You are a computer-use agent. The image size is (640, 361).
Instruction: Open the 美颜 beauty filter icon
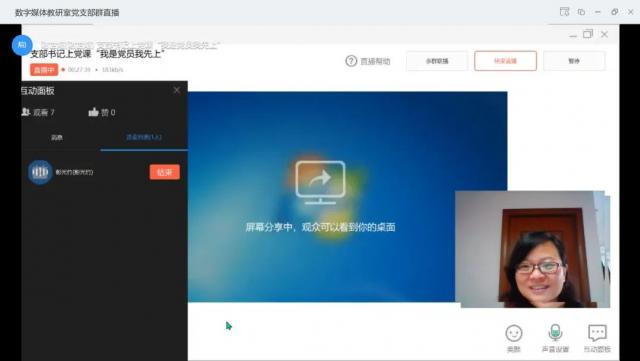pos(513,334)
